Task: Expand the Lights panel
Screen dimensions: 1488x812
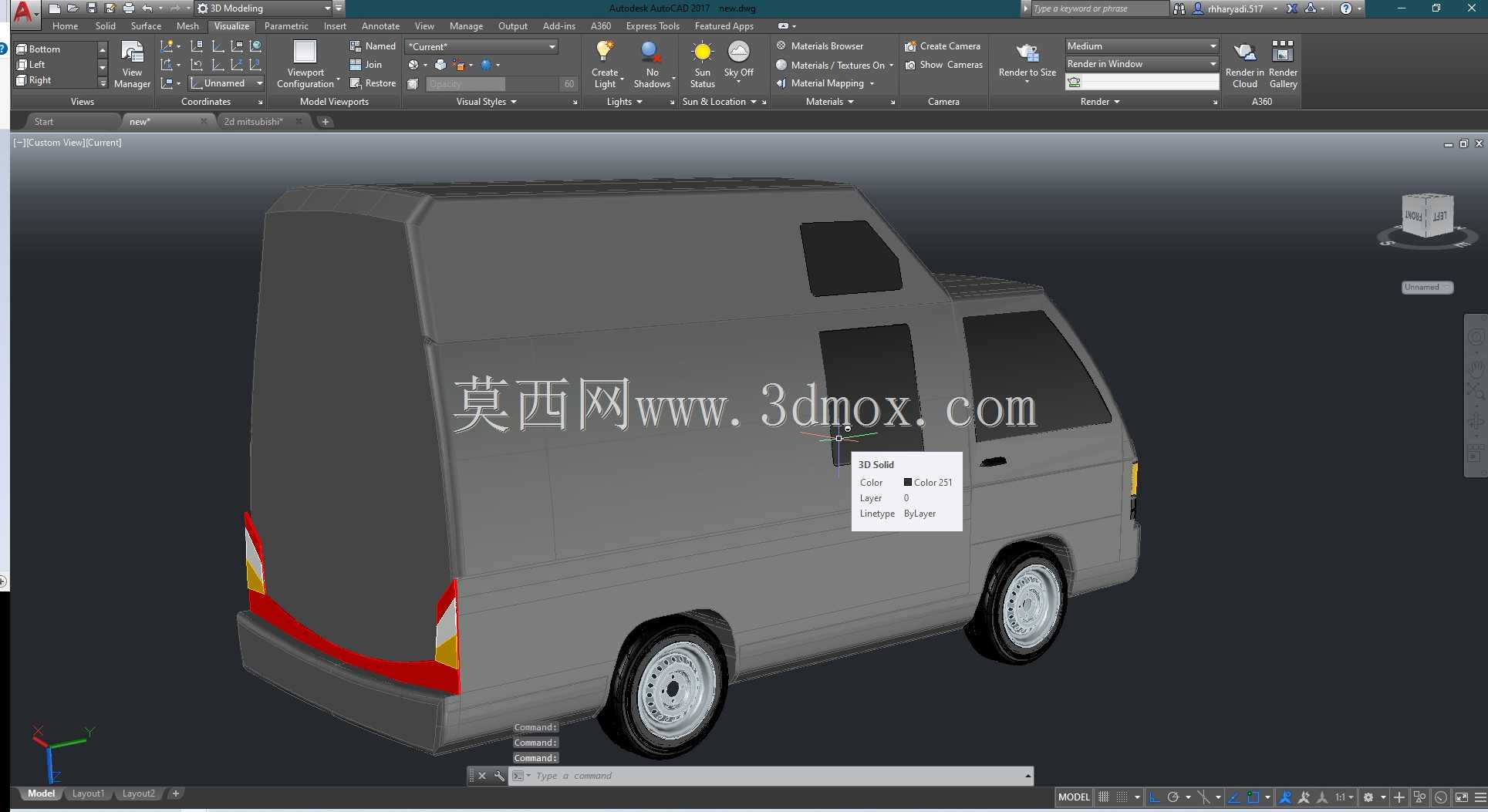Action: click(624, 102)
